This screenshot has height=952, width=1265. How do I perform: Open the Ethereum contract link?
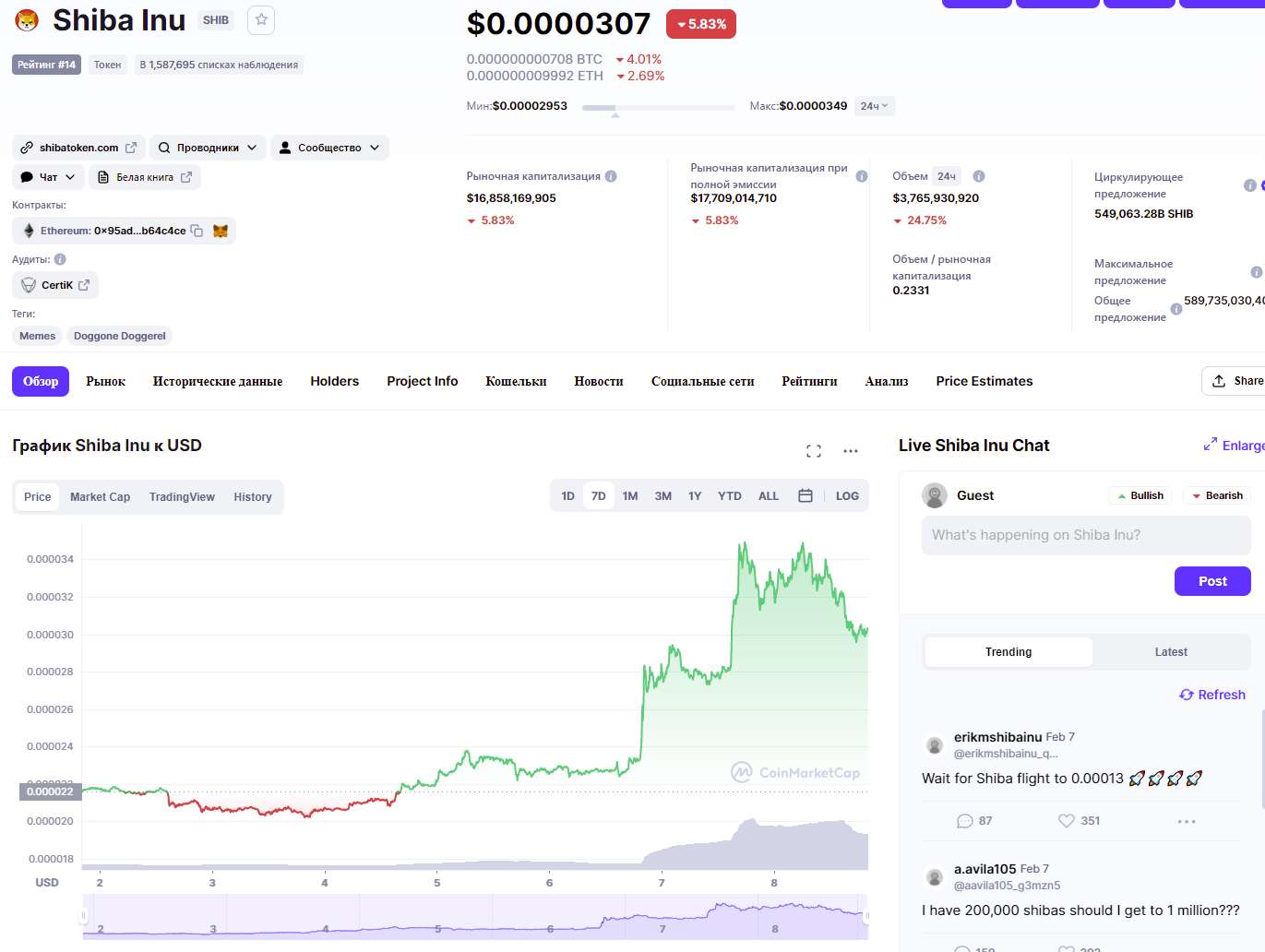[113, 231]
